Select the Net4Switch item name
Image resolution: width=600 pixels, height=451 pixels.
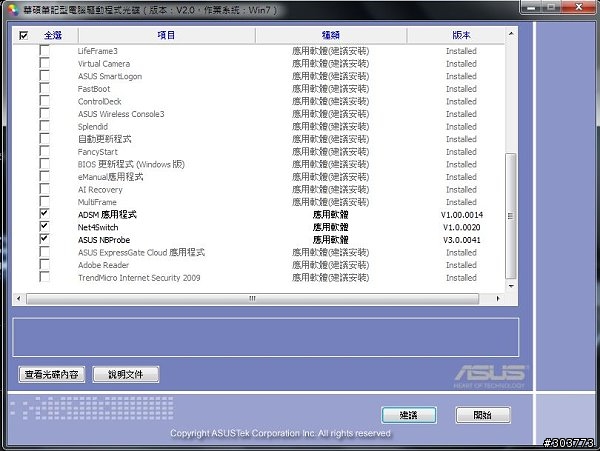click(98, 227)
